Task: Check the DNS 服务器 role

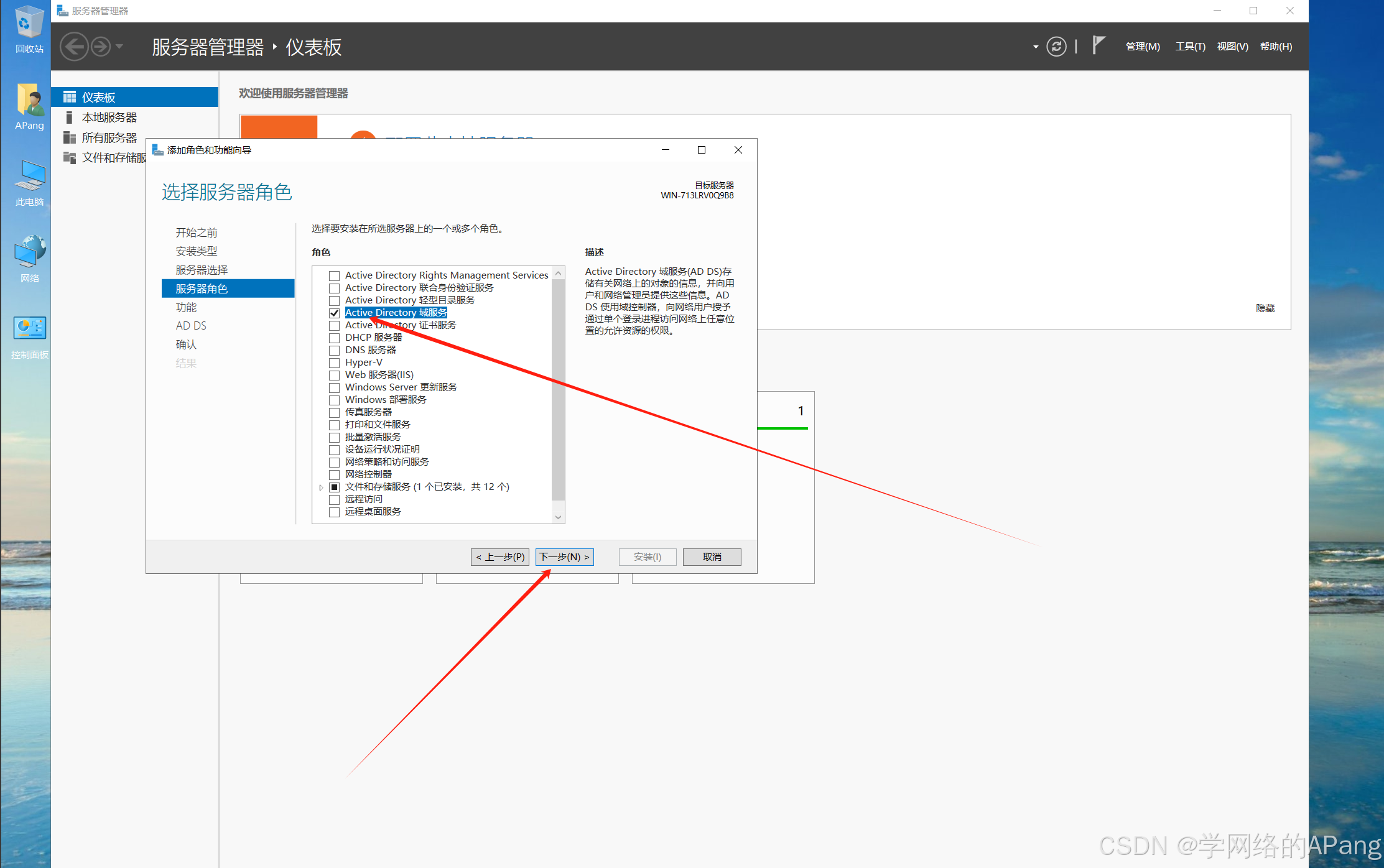Action: pos(334,350)
